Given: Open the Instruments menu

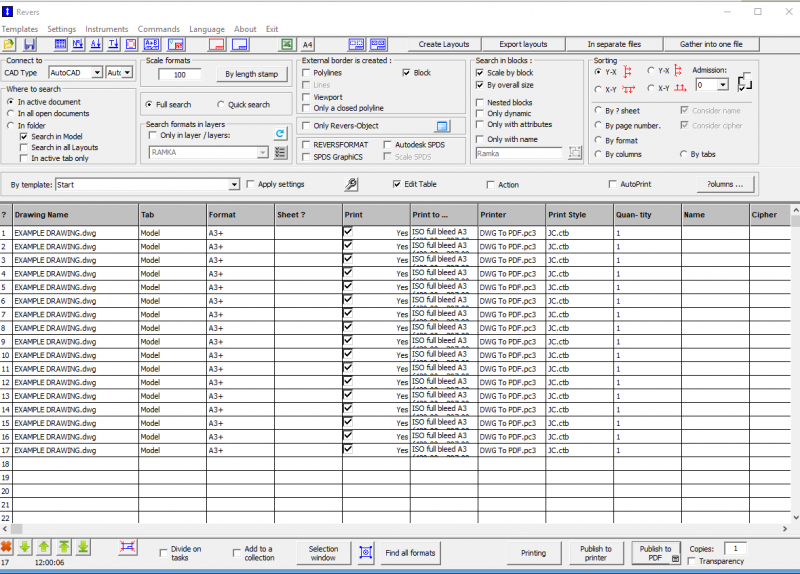Looking at the screenshot, I should coord(106,29).
